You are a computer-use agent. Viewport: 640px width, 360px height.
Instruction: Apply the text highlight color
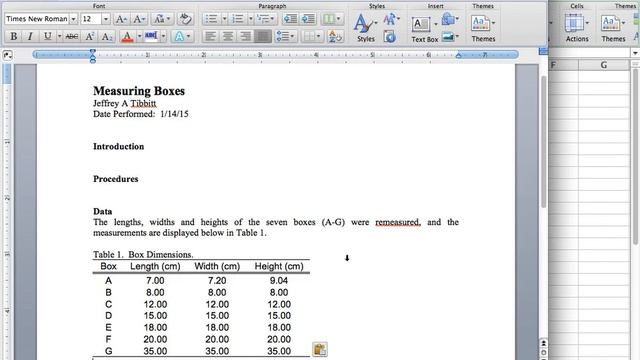pyautogui.click(x=151, y=37)
